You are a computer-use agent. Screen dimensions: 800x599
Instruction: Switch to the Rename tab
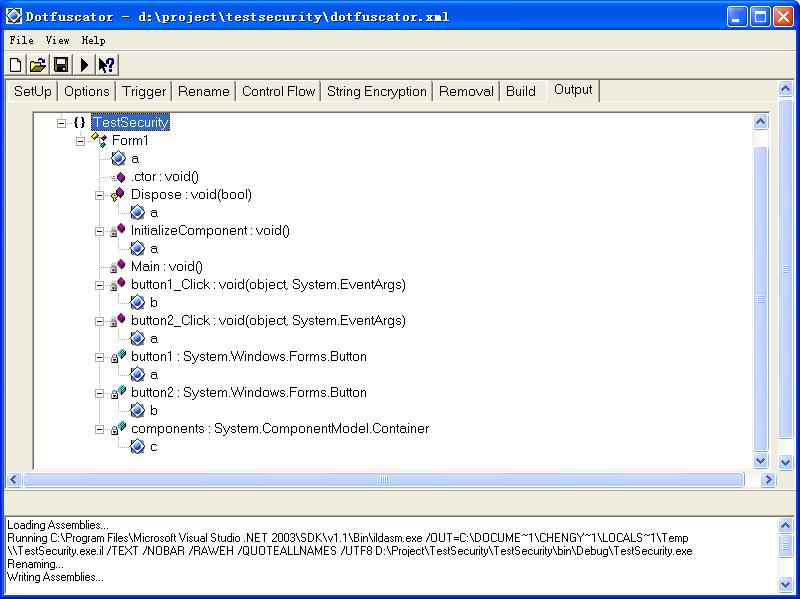[203, 91]
